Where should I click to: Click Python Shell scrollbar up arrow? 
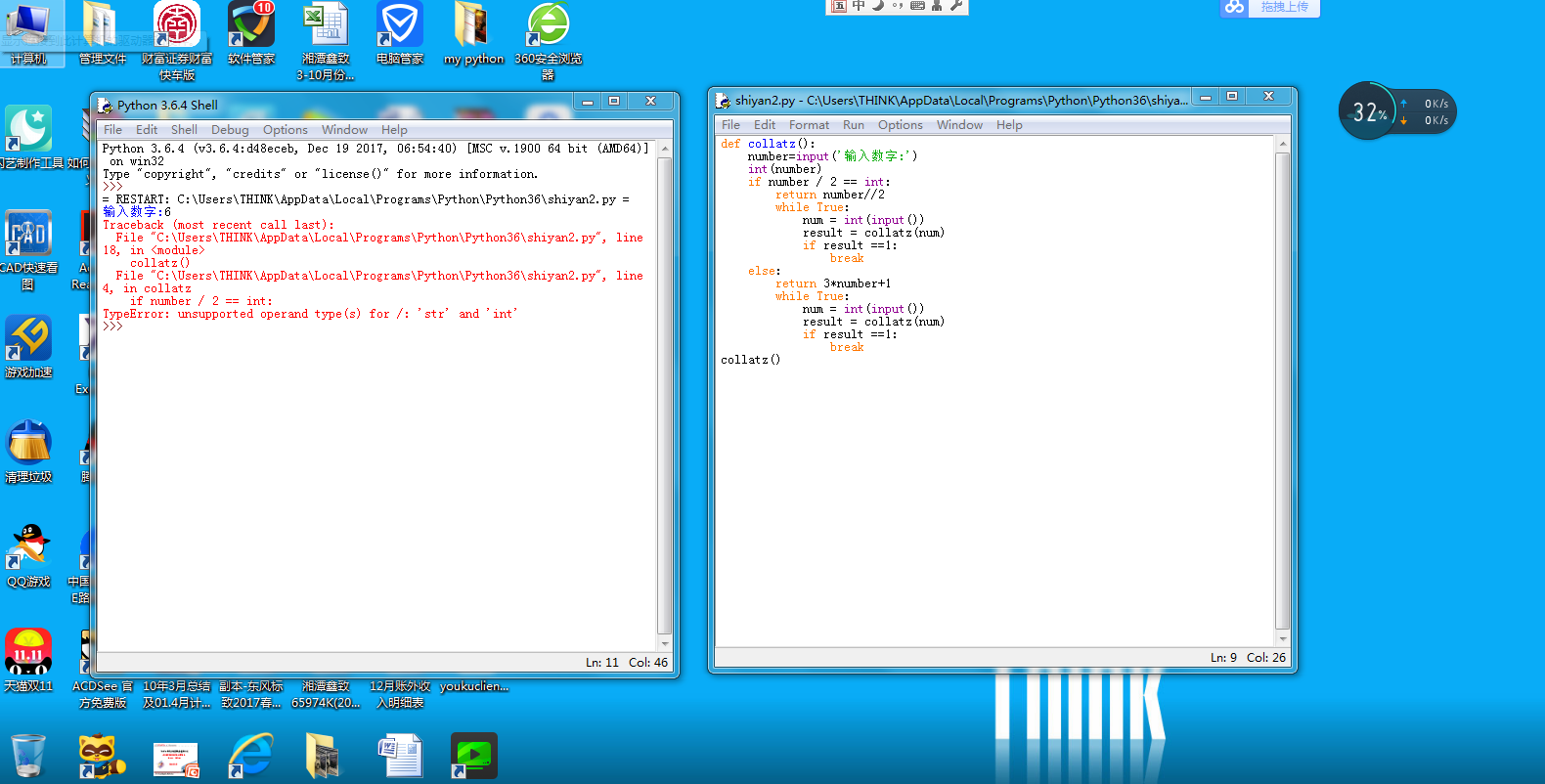[665, 149]
